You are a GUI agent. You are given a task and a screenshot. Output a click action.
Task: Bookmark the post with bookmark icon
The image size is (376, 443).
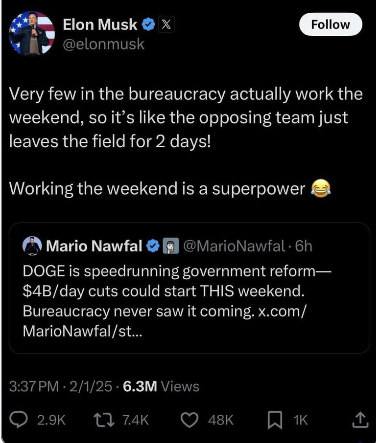pos(275,420)
